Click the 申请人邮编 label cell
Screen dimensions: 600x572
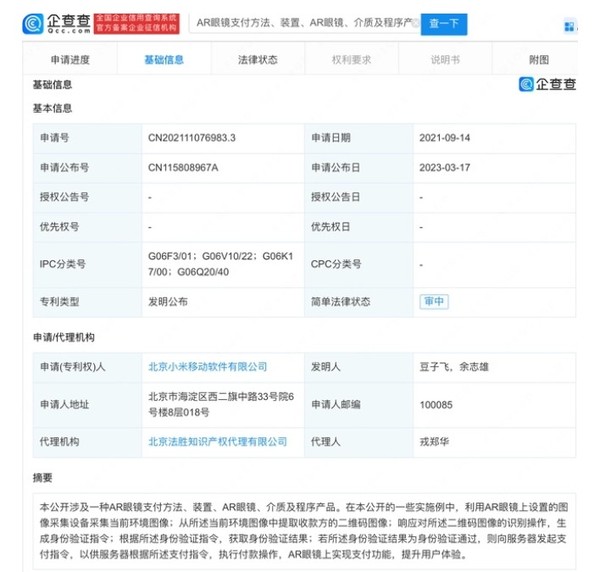[359, 405]
